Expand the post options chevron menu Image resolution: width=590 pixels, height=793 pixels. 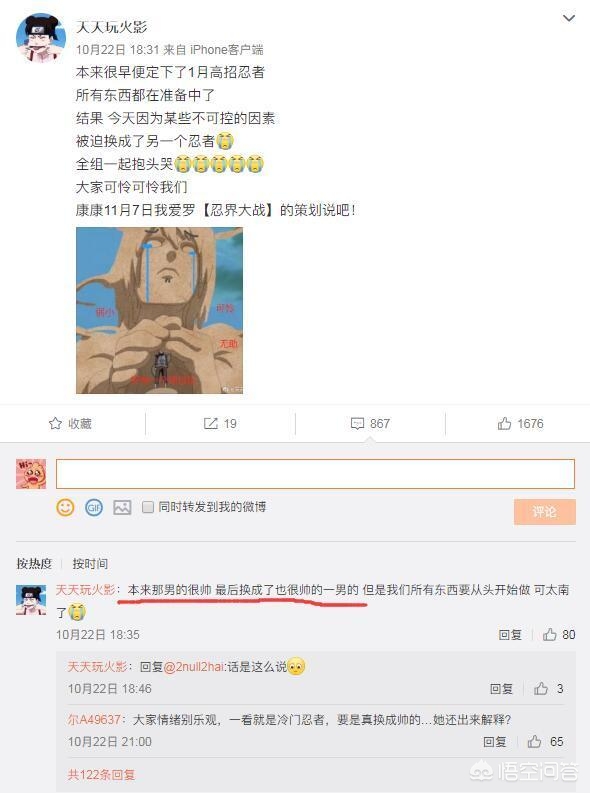569,18
